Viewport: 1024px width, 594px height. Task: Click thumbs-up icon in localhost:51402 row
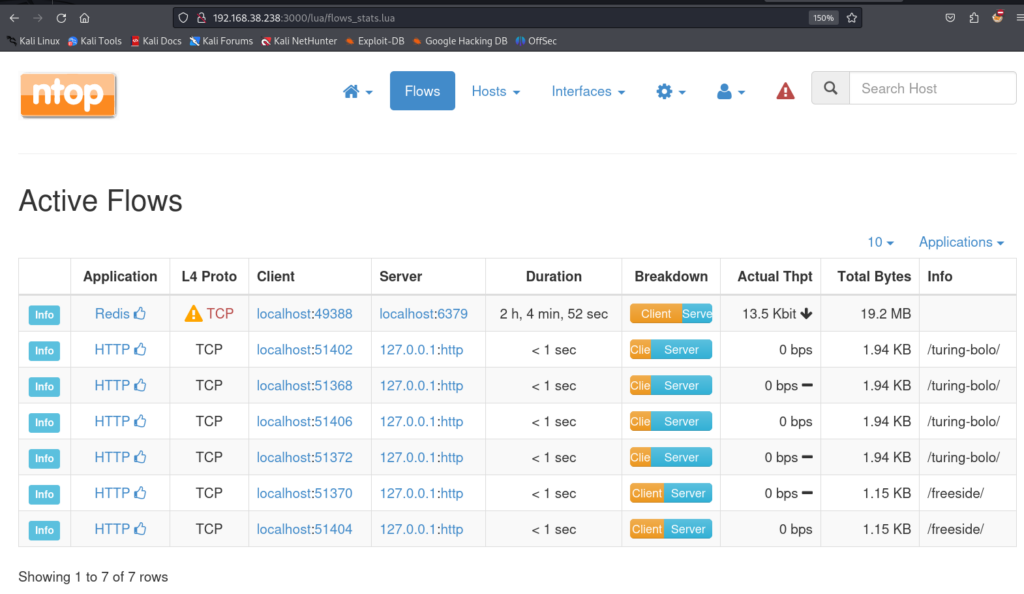point(140,349)
